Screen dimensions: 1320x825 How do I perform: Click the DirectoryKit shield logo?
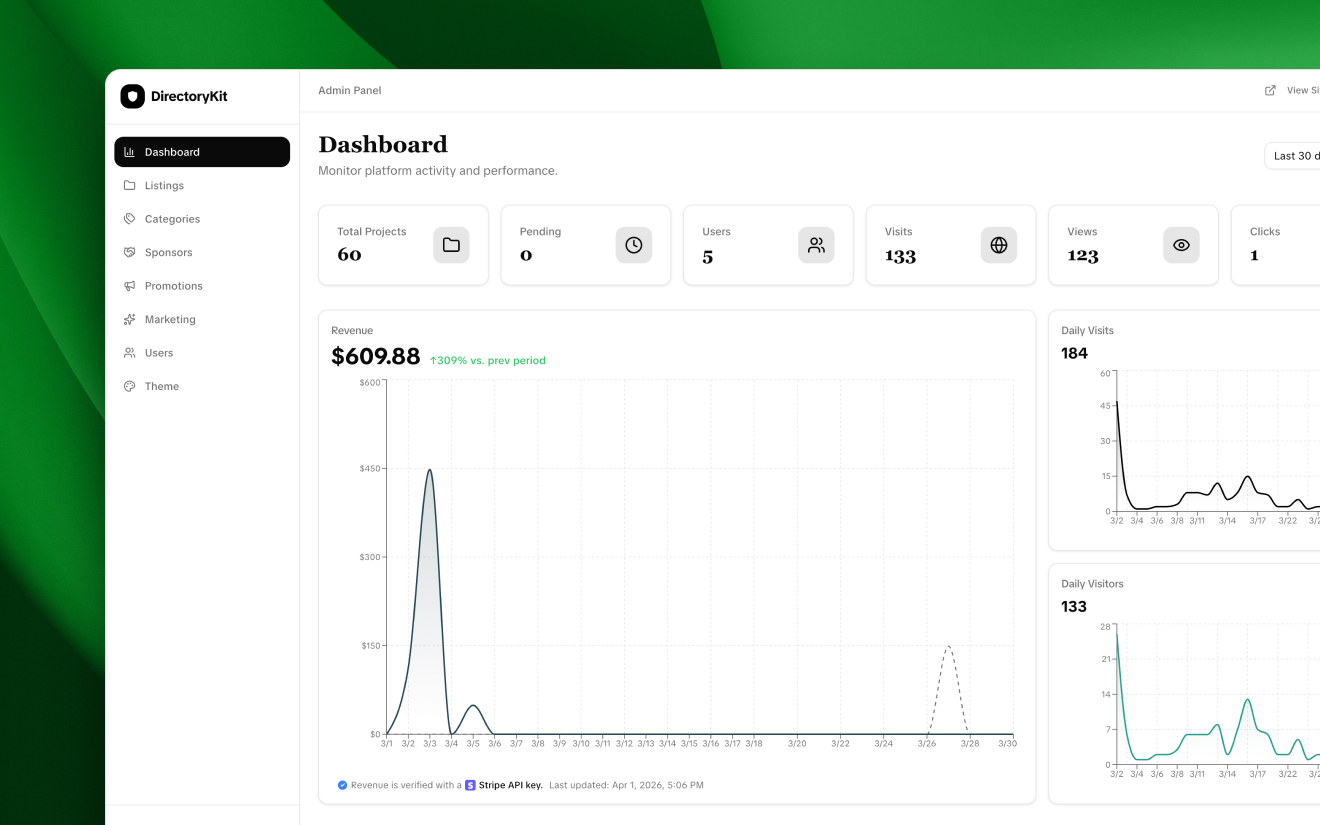pyautogui.click(x=132, y=96)
